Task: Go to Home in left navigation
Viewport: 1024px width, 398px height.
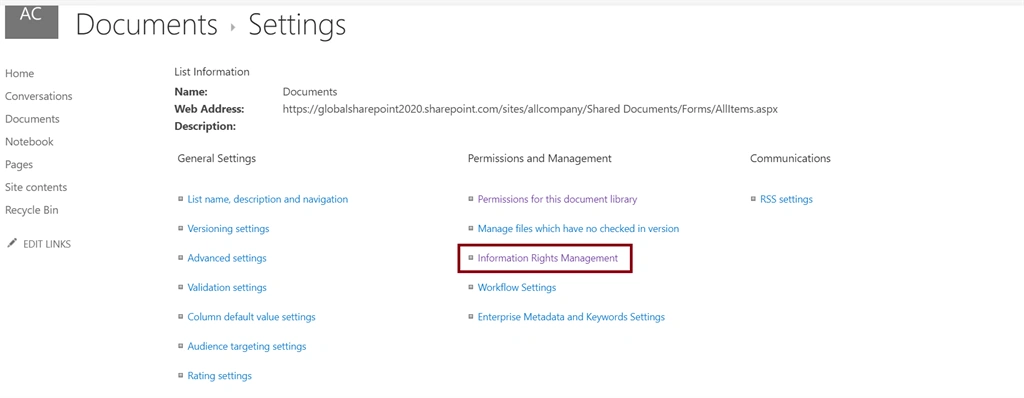Action: [20, 73]
